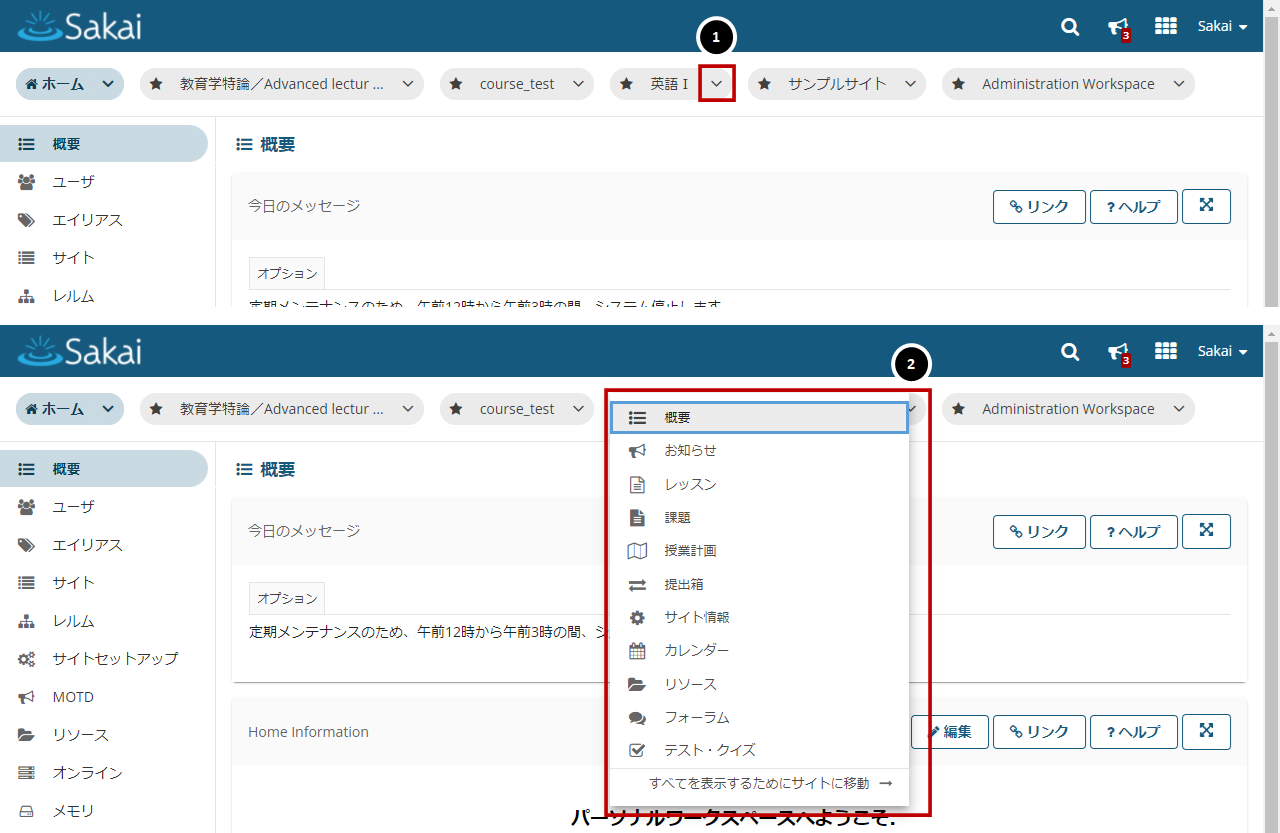Select 課題 in the dropdown menu
1280x833 pixels.
tap(759, 518)
